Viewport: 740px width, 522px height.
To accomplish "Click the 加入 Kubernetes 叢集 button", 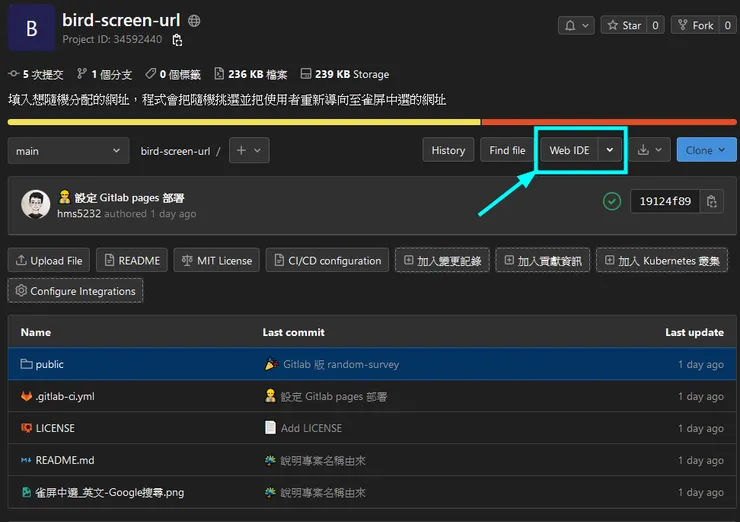I will click(662, 260).
